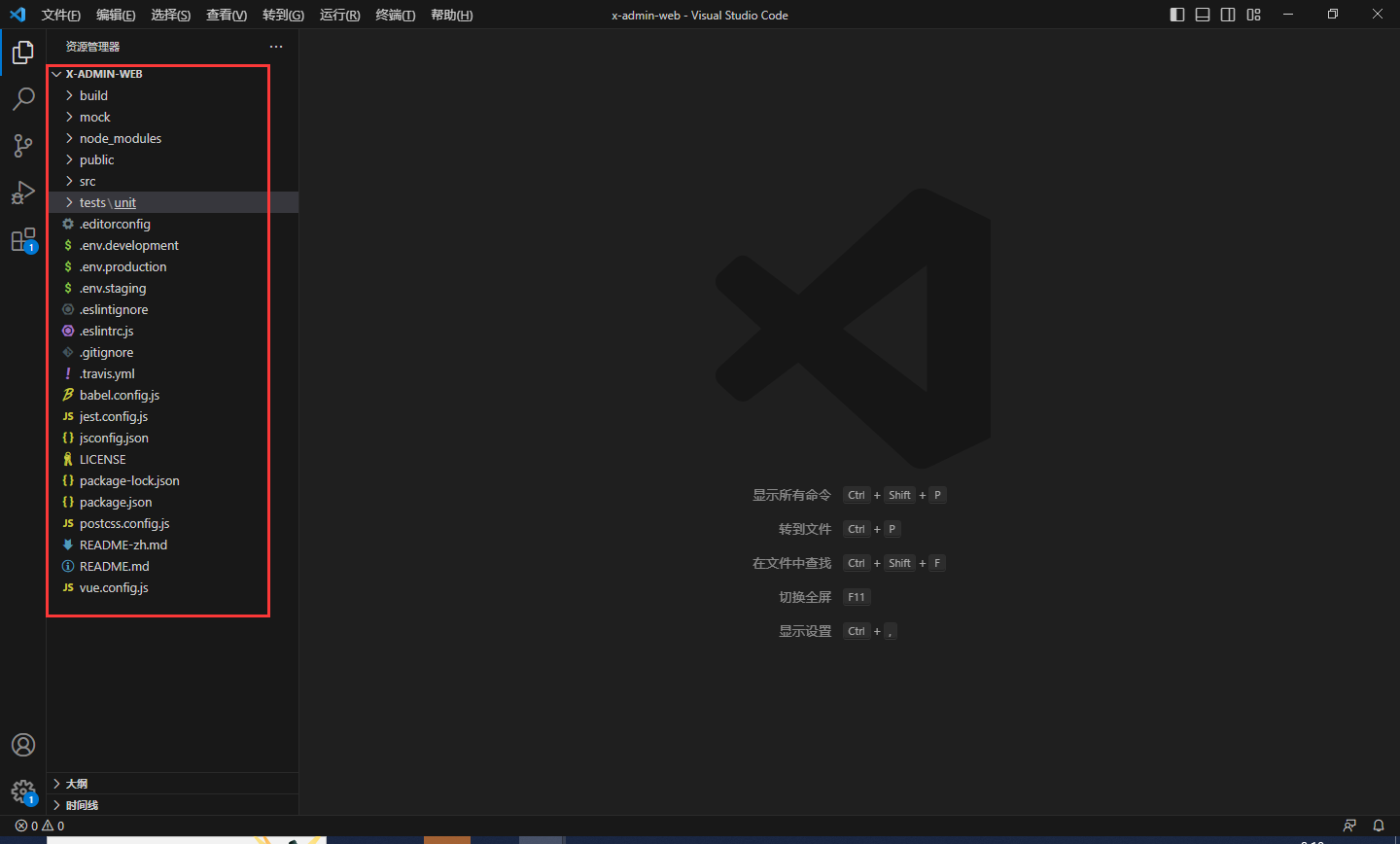Expand the build folder

click(x=173, y=95)
